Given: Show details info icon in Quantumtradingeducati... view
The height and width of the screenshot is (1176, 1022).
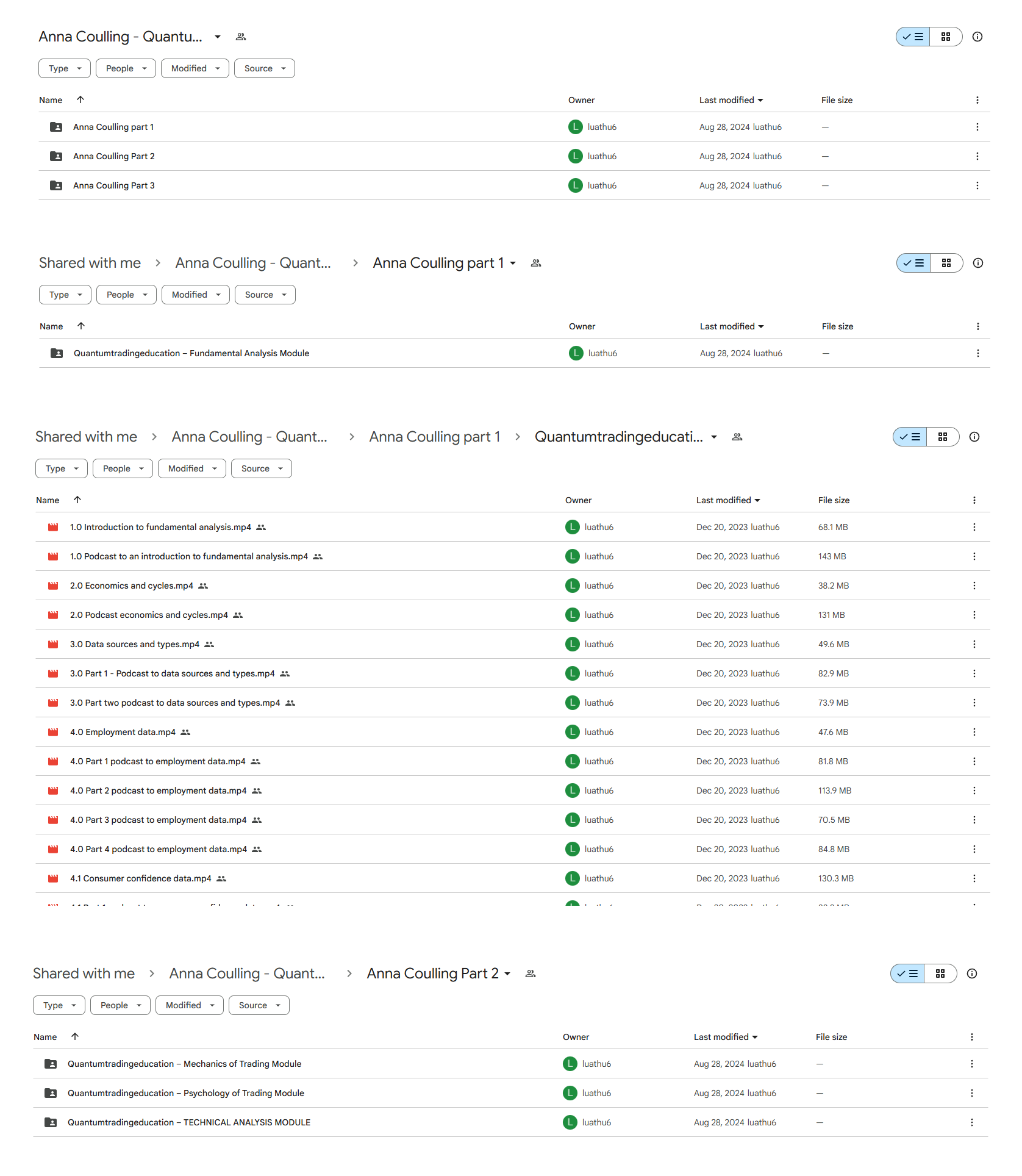Looking at the screenshot, I should (974, 437).
